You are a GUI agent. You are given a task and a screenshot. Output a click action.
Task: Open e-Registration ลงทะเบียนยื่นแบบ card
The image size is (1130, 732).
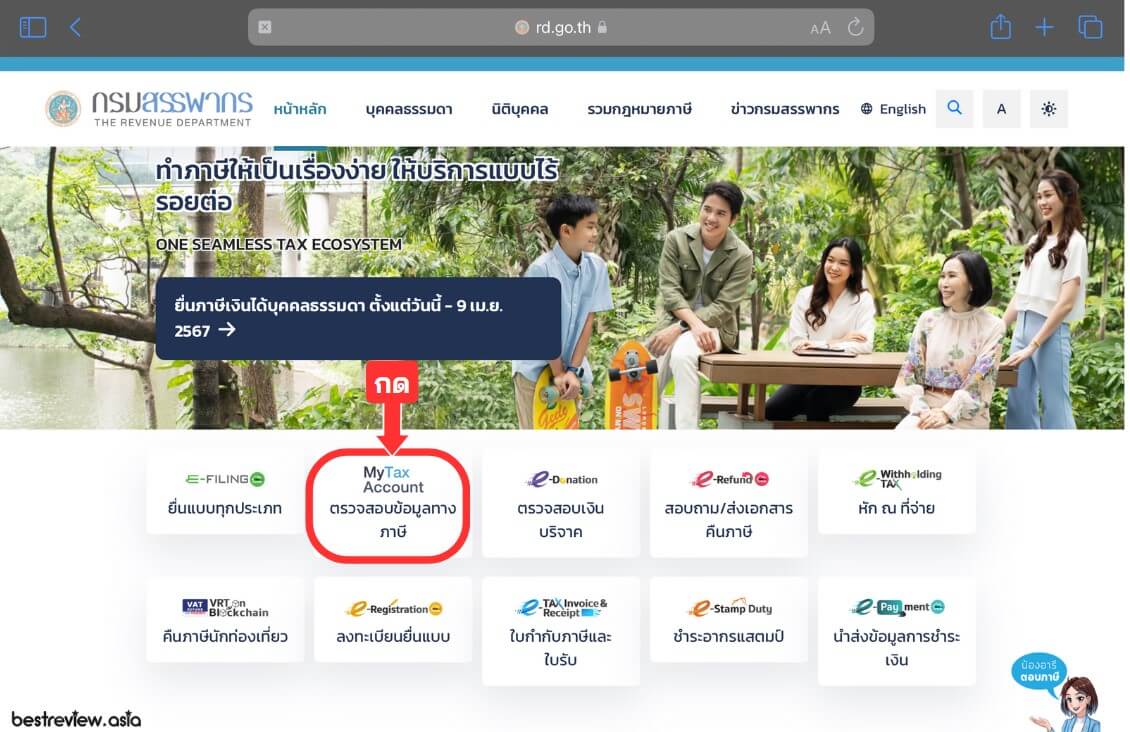(x=393, y=620)
